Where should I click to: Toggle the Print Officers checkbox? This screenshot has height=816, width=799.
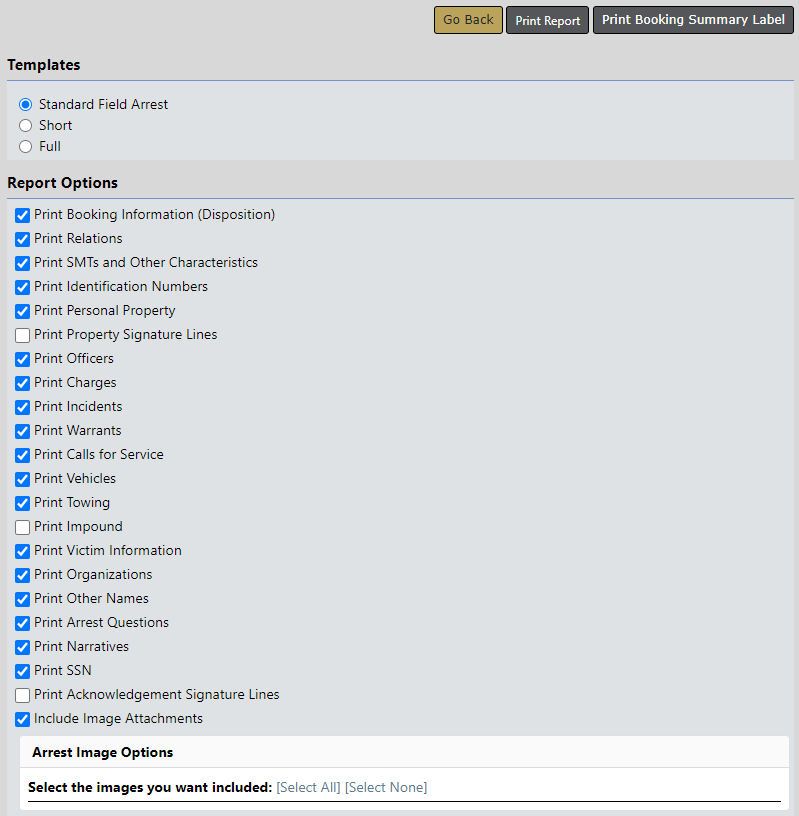pyautogui.click(x=23, y=359)
